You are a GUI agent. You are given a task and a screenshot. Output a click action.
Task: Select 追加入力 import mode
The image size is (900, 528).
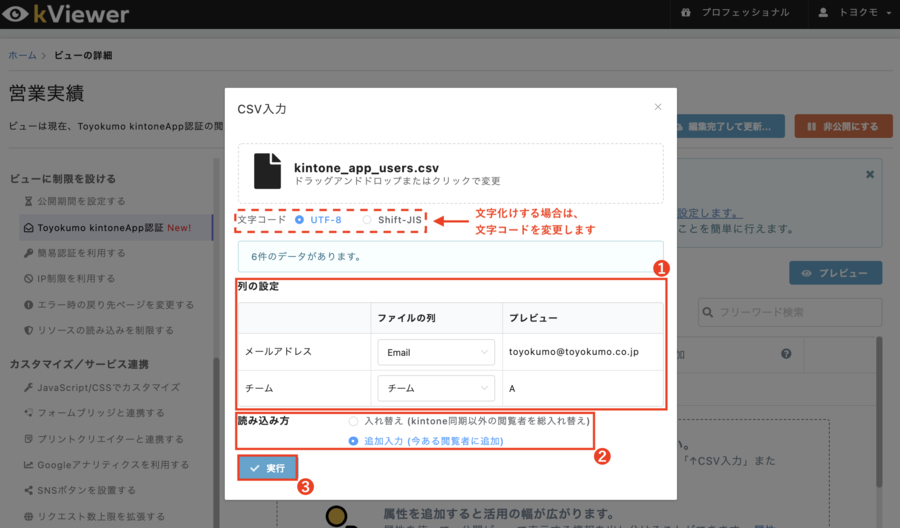(x=354, y=441)
